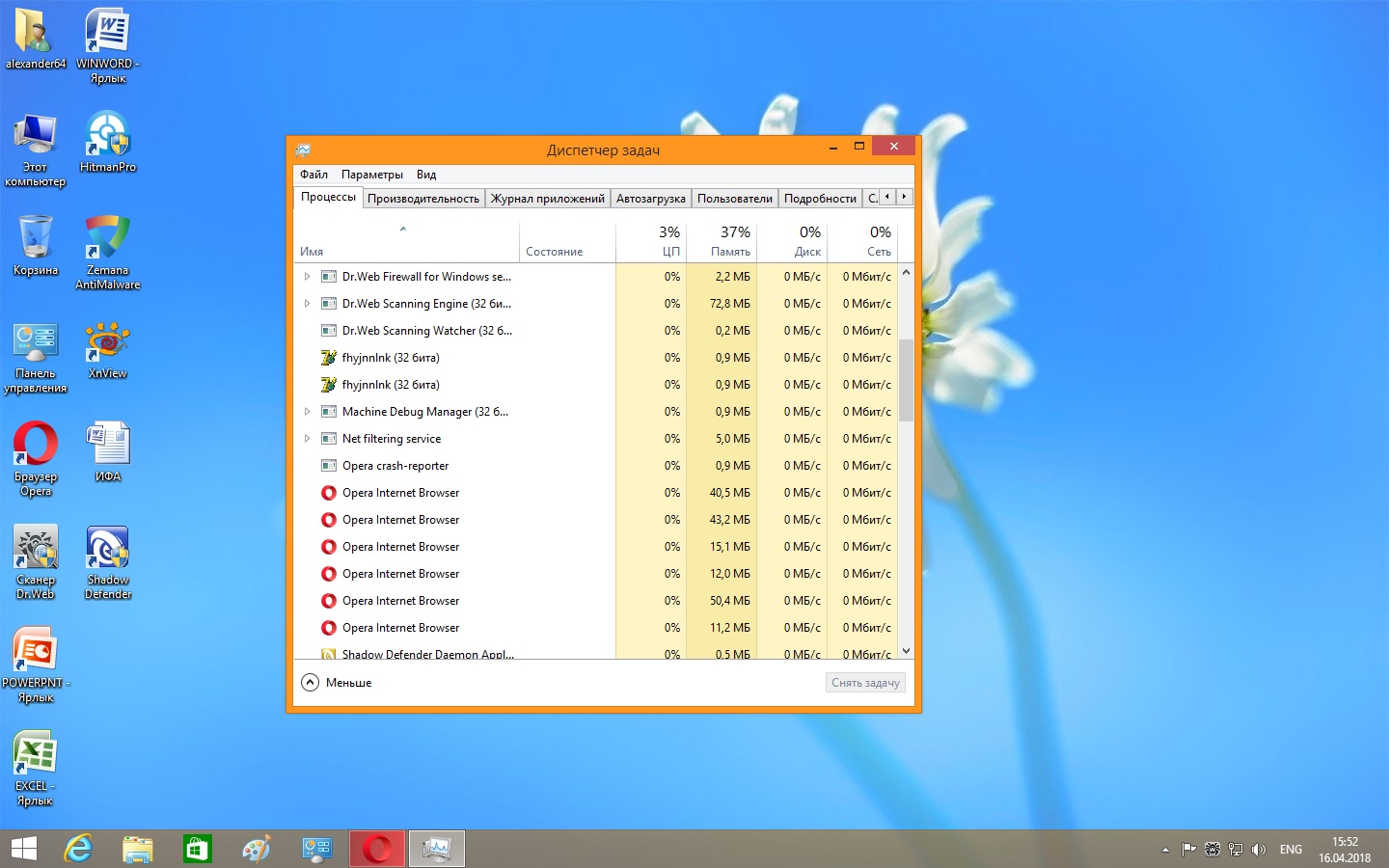Click the Opera browser taskbar button
The width and height of the screenshot is (1389, 868).
pyautogui.click(x=377, y=849)
